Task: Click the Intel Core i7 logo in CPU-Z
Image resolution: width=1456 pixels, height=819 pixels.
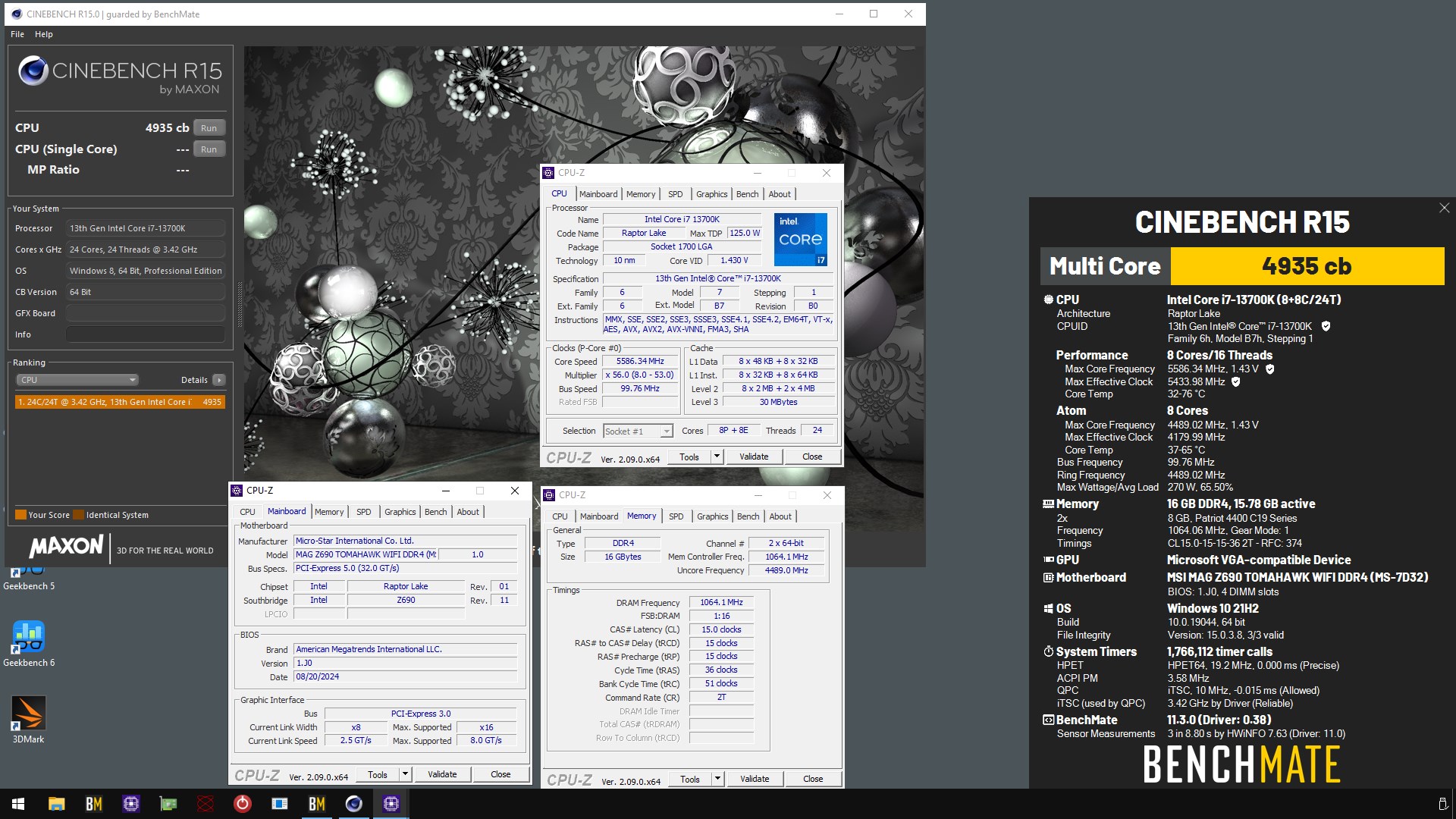Action: 801,239
